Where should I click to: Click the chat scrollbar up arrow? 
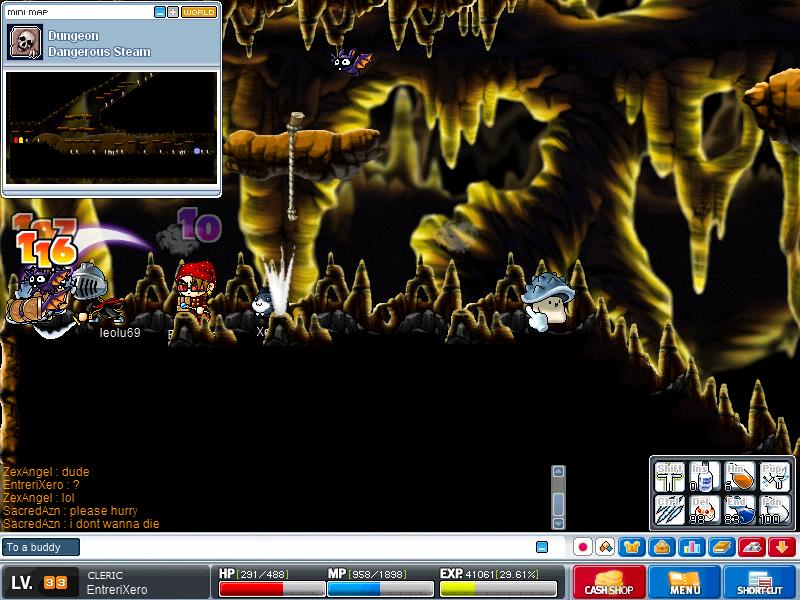(x=559, y=471)
